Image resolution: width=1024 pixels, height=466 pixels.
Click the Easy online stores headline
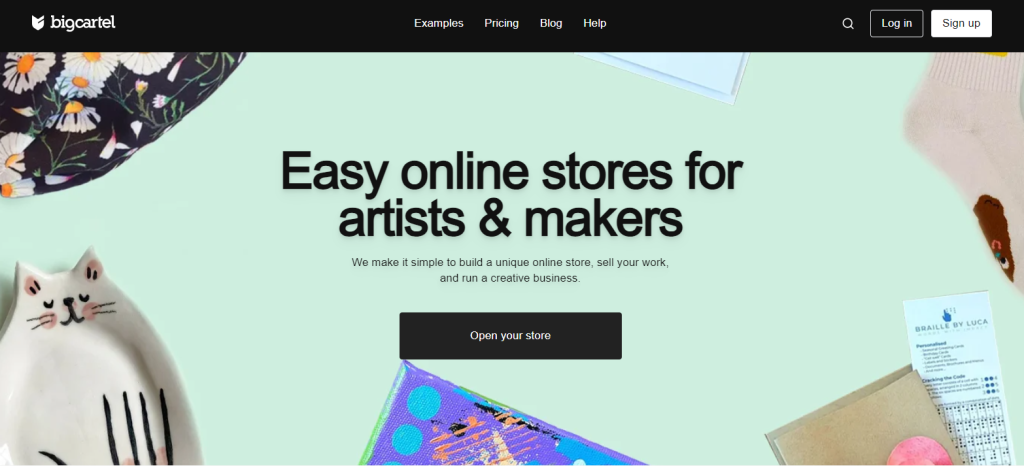pos(511,194)
